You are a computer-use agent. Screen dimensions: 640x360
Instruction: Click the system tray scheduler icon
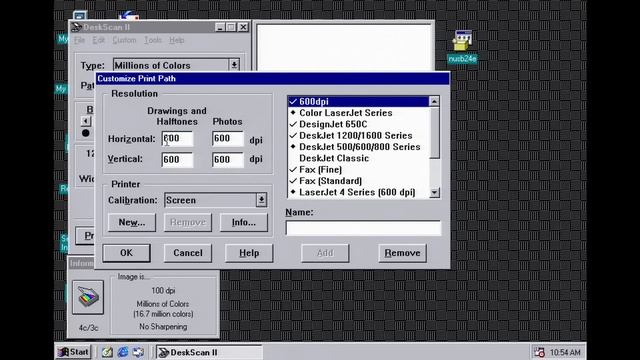tap(539, 352)
